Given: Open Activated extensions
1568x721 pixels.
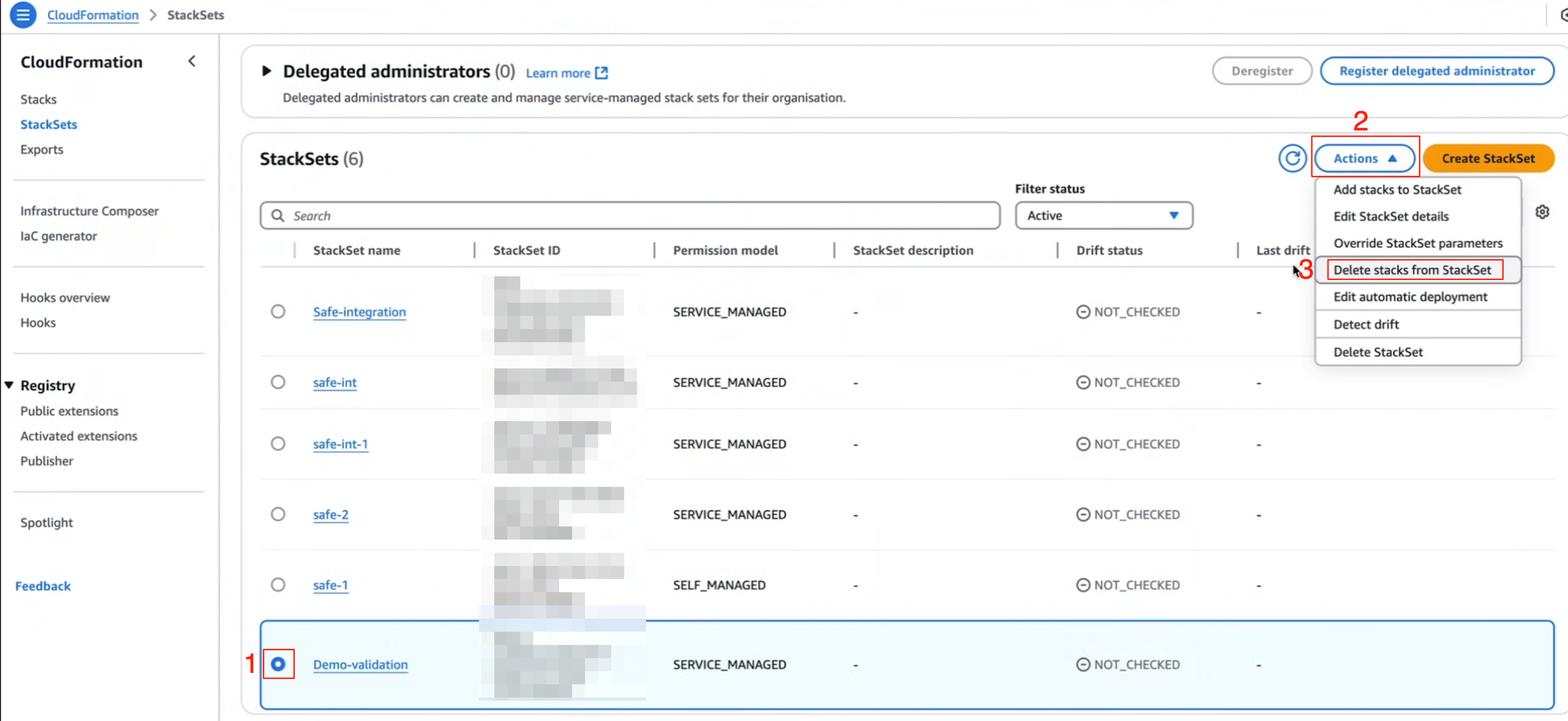Looking at the screenshot, I should point(78,436).
